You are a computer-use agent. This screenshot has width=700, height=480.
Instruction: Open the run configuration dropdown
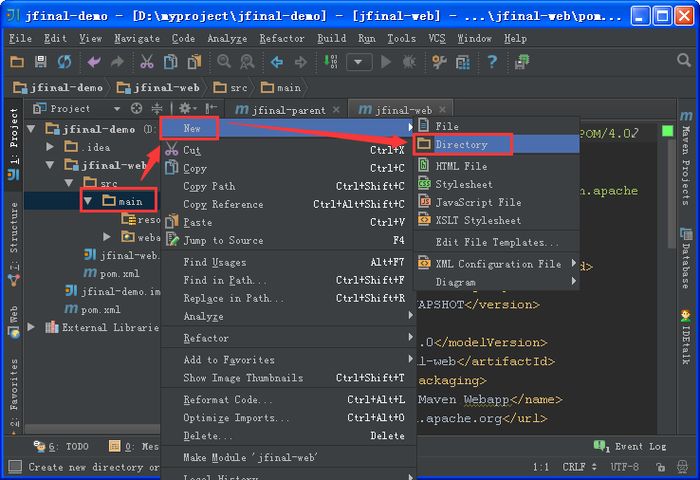361,62
